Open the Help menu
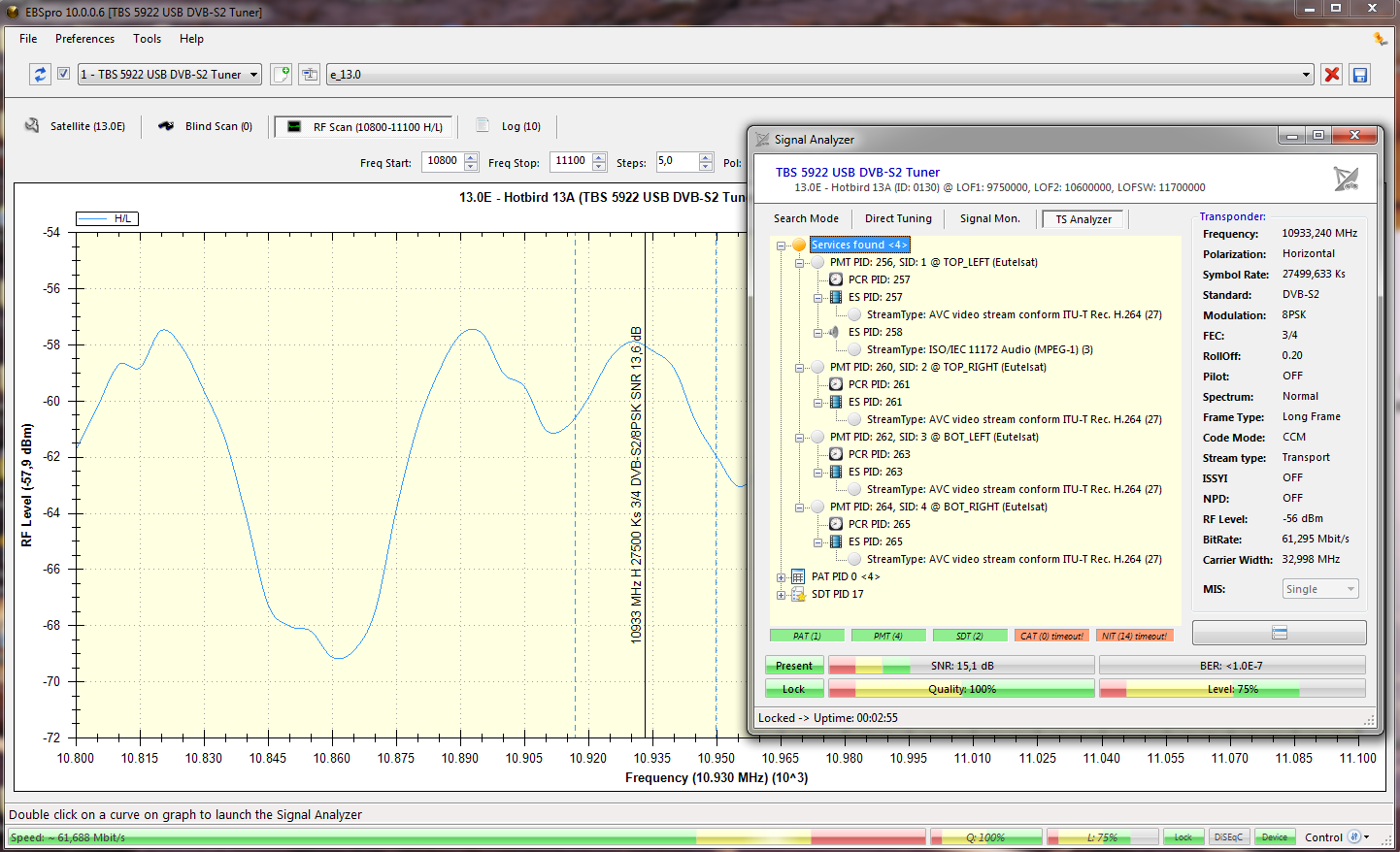 click(x=191, y=39)
